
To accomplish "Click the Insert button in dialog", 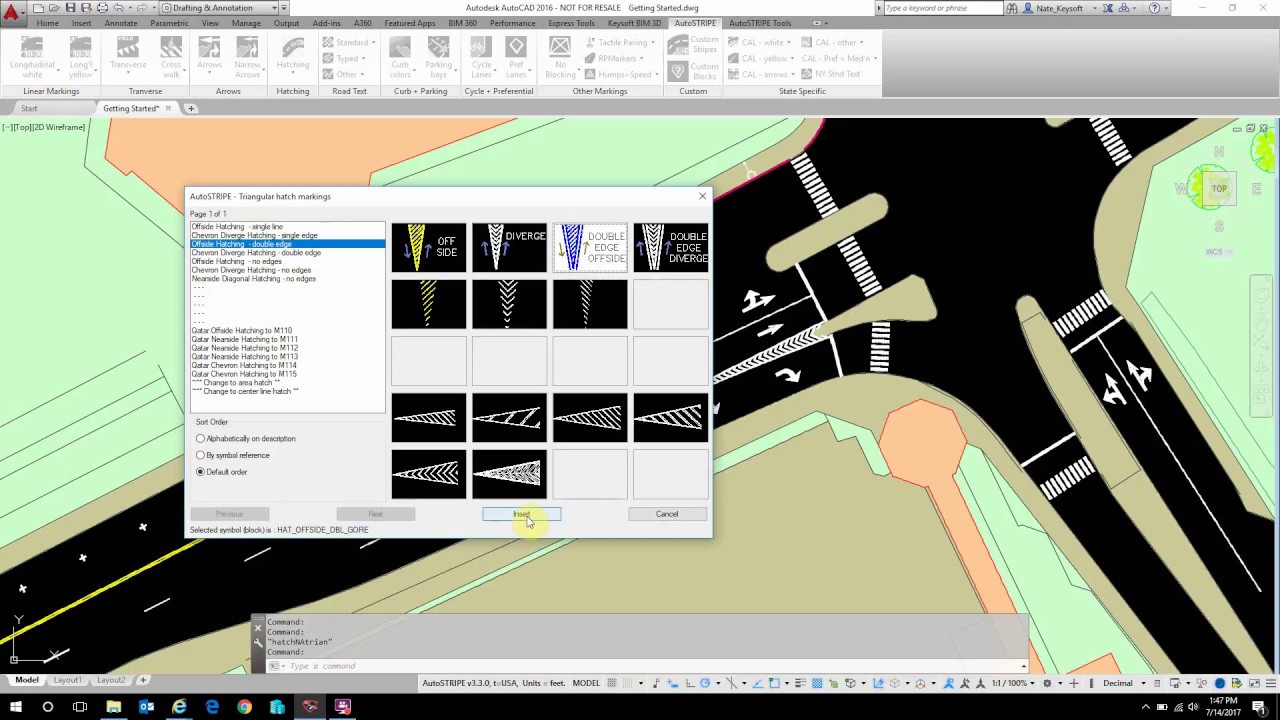I will (x=522, y=514).
